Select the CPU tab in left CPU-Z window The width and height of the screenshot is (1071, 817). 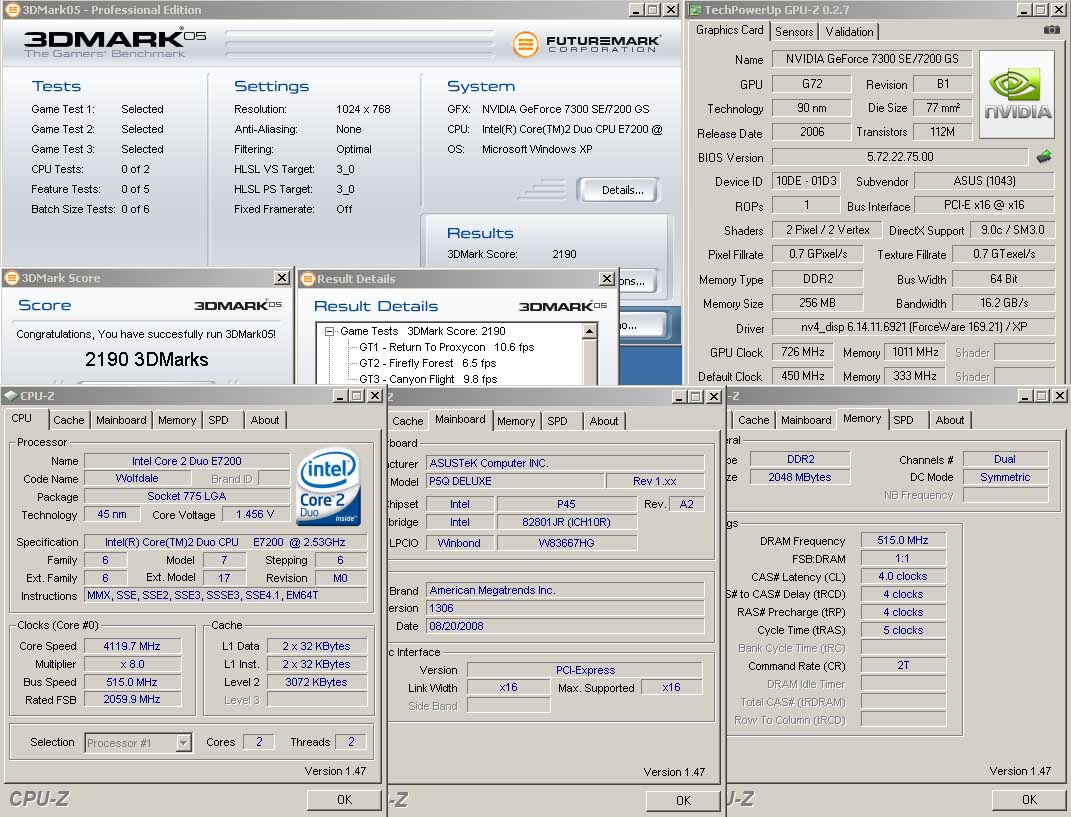[22, 418]
